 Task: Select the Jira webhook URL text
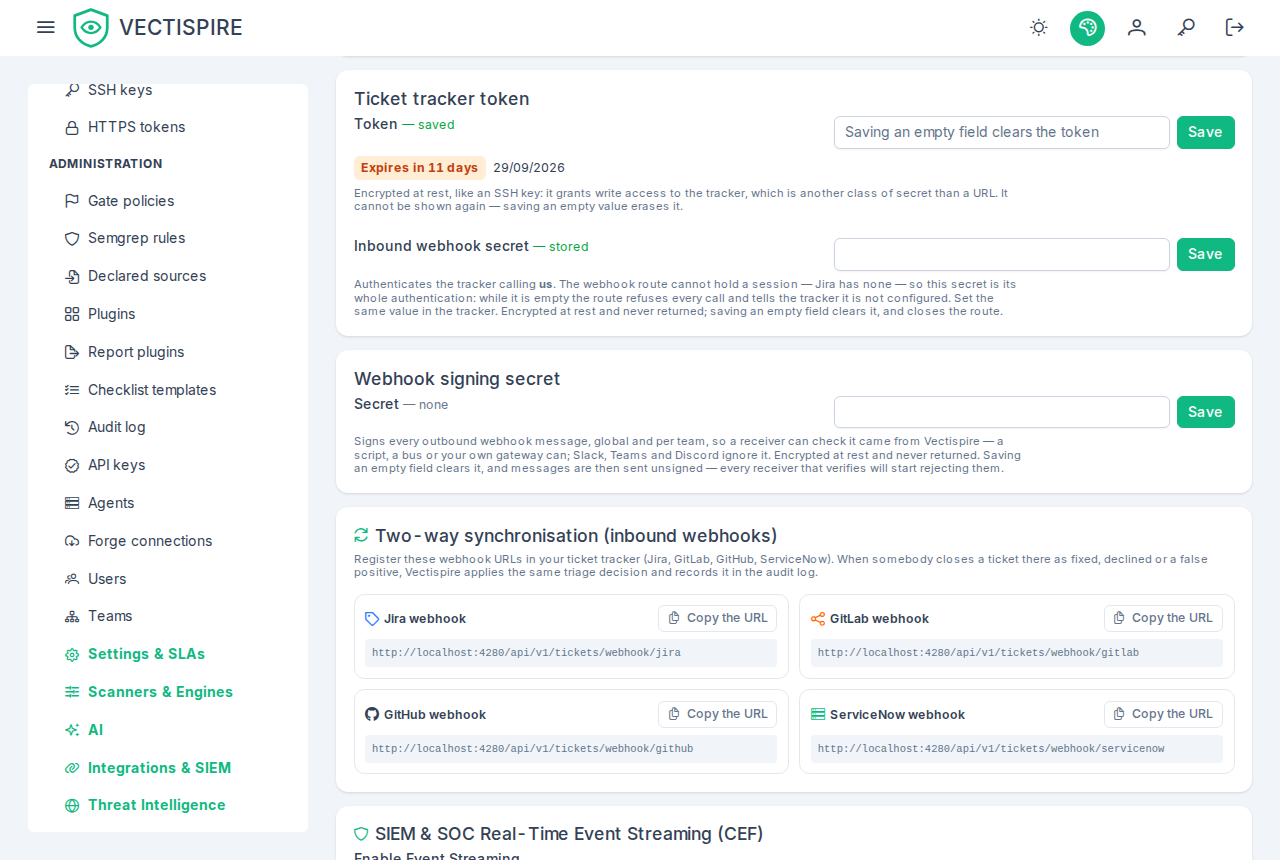click(527, 652)
